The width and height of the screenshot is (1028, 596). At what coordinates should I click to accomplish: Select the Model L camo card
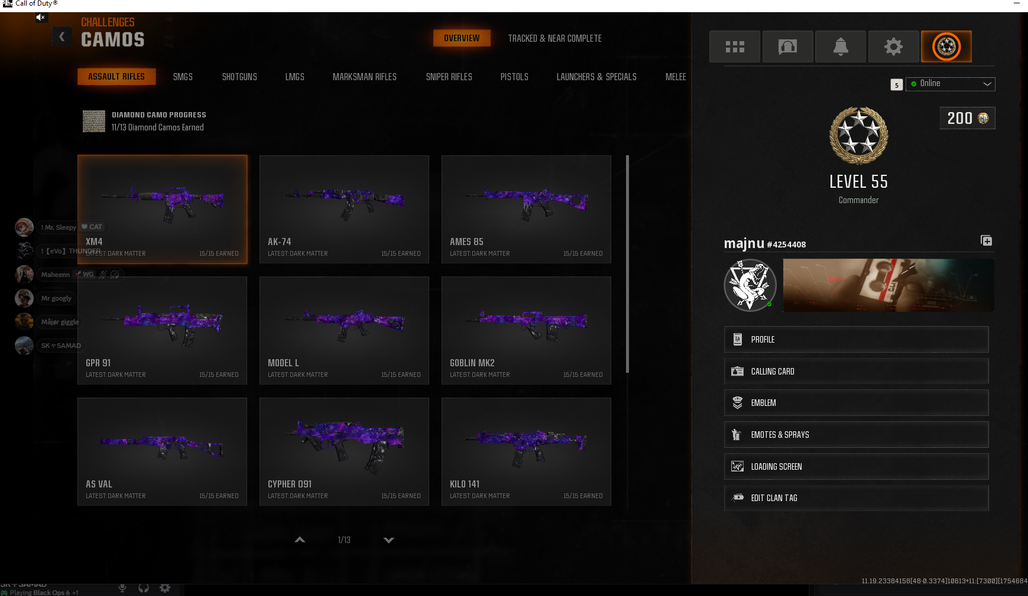point(344,330)
